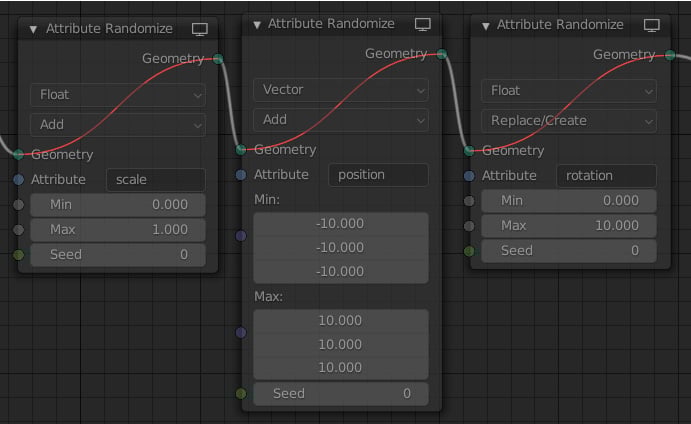Click Attribute input socket of rotation node
The width and height of the screenshot is (691, 424).
tap(469, 176)
